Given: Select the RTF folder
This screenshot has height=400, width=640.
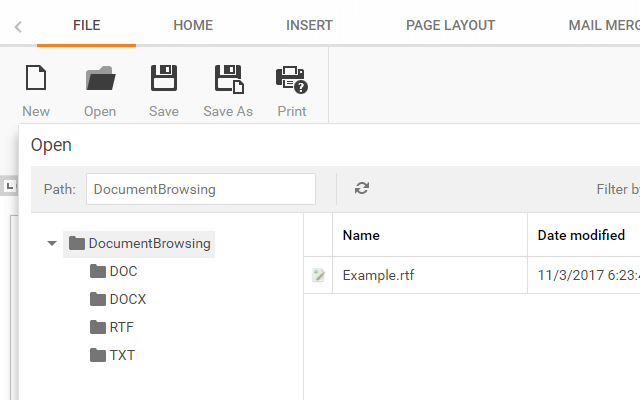Looking at the screenshot, I should click(x=121, y=327).
